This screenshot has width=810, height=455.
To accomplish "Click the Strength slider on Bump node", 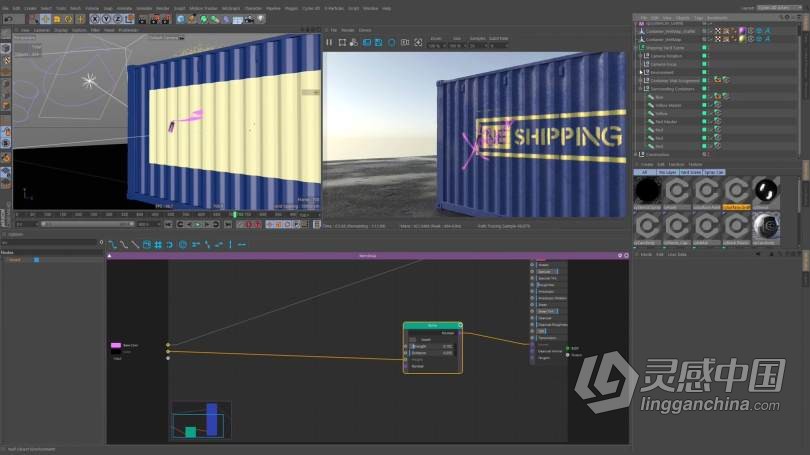I will (432, 346).
